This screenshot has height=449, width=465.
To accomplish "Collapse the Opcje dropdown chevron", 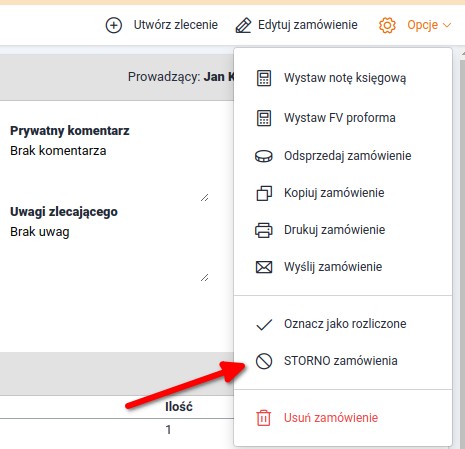I will [x=447, y=25].
